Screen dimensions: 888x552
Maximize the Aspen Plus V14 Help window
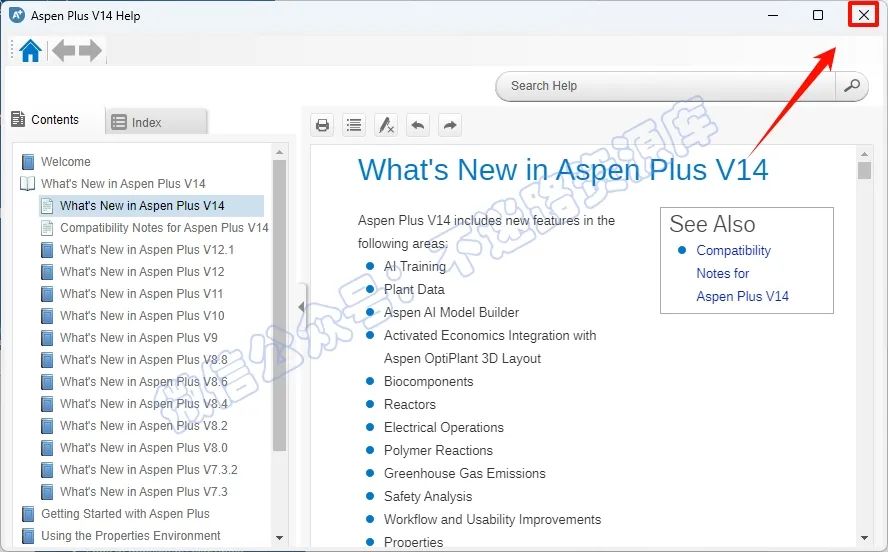pos(818,15)
